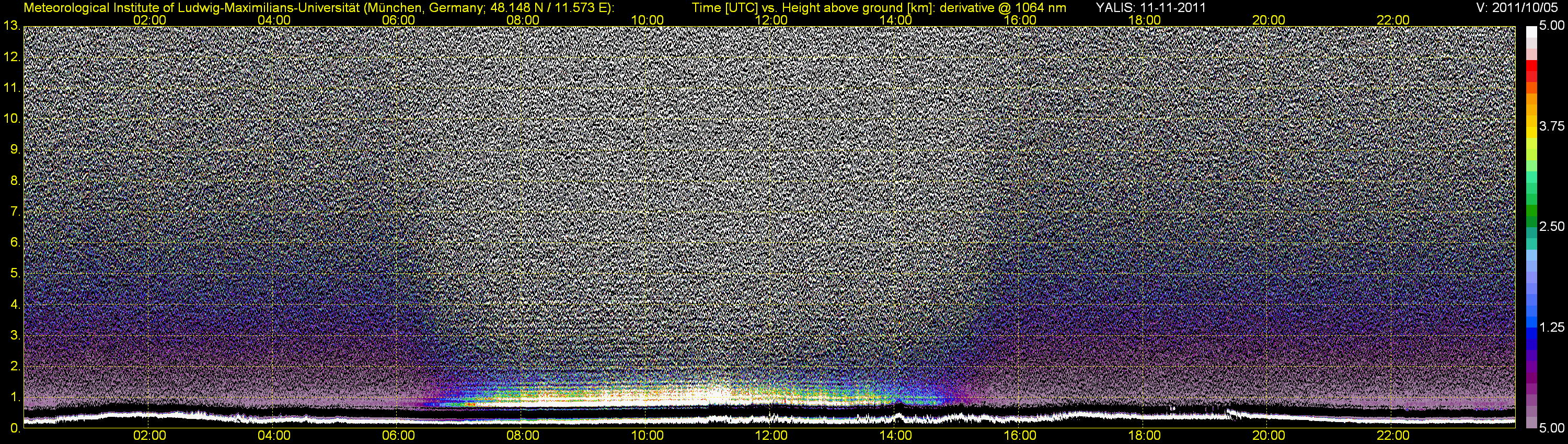Click the height axis label '1.'
Viewport: 1568px width, 444px height.
tap(15, 397)
